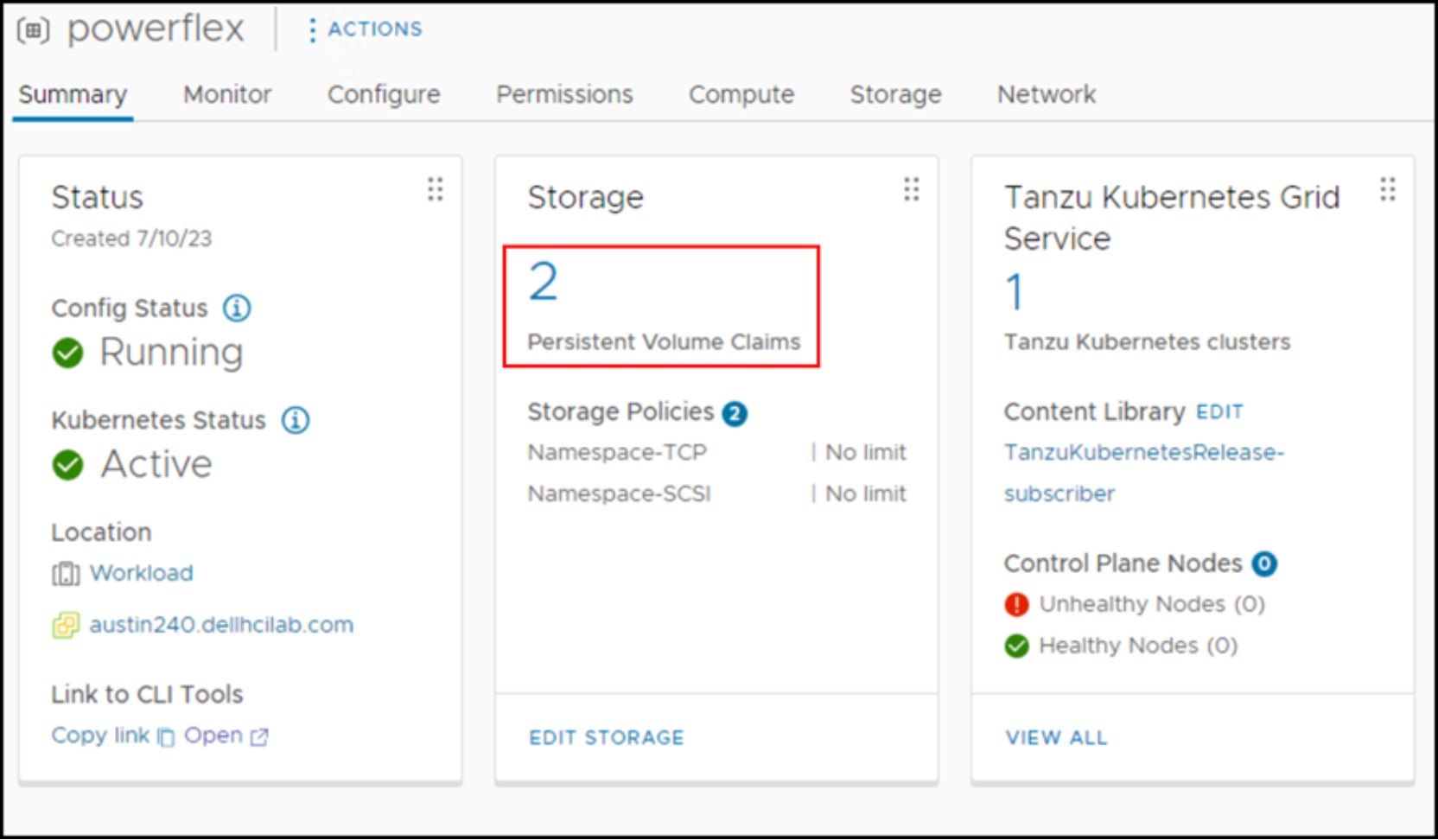Grab the Storage card drag handle
Viewport: 1438px width, 840px height.
[912, 189]
